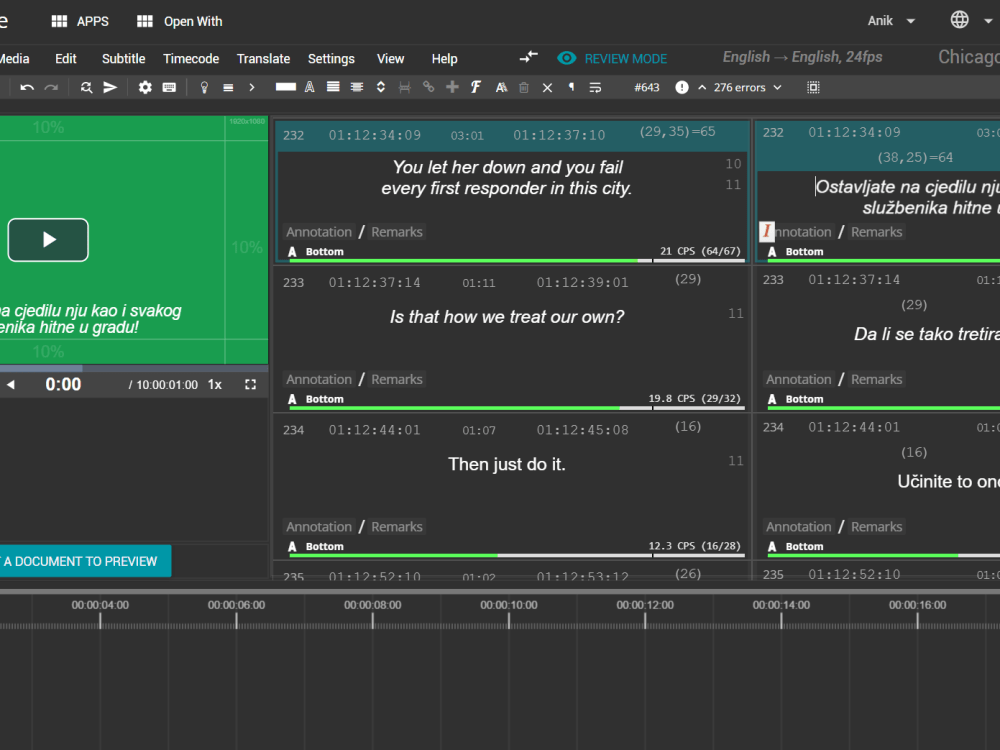Go to previous error with up chevron
Screen dimensions: 1000x750
(x=702, y=87)
